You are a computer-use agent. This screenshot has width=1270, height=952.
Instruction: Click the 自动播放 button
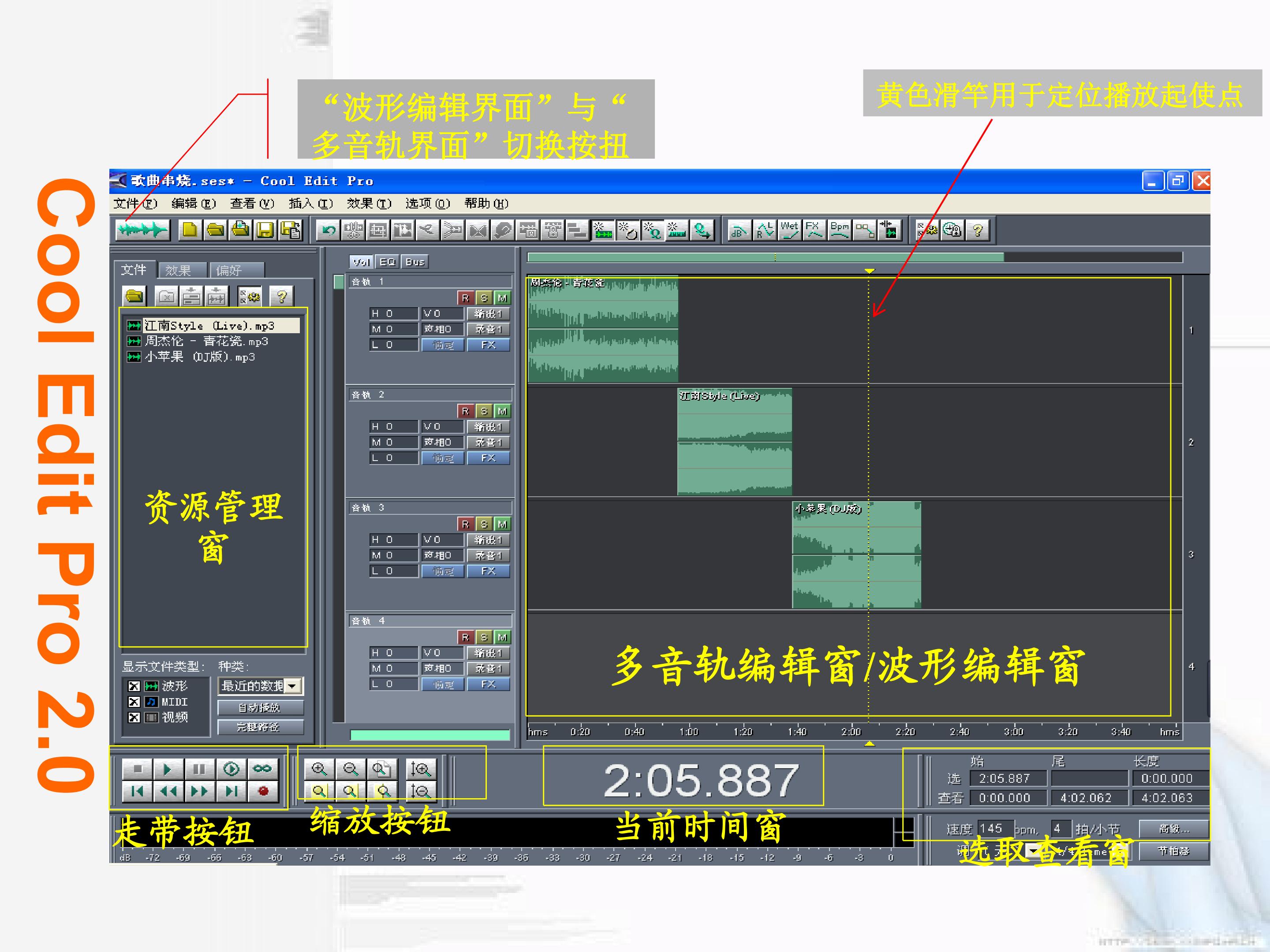(x=261, y=707)
